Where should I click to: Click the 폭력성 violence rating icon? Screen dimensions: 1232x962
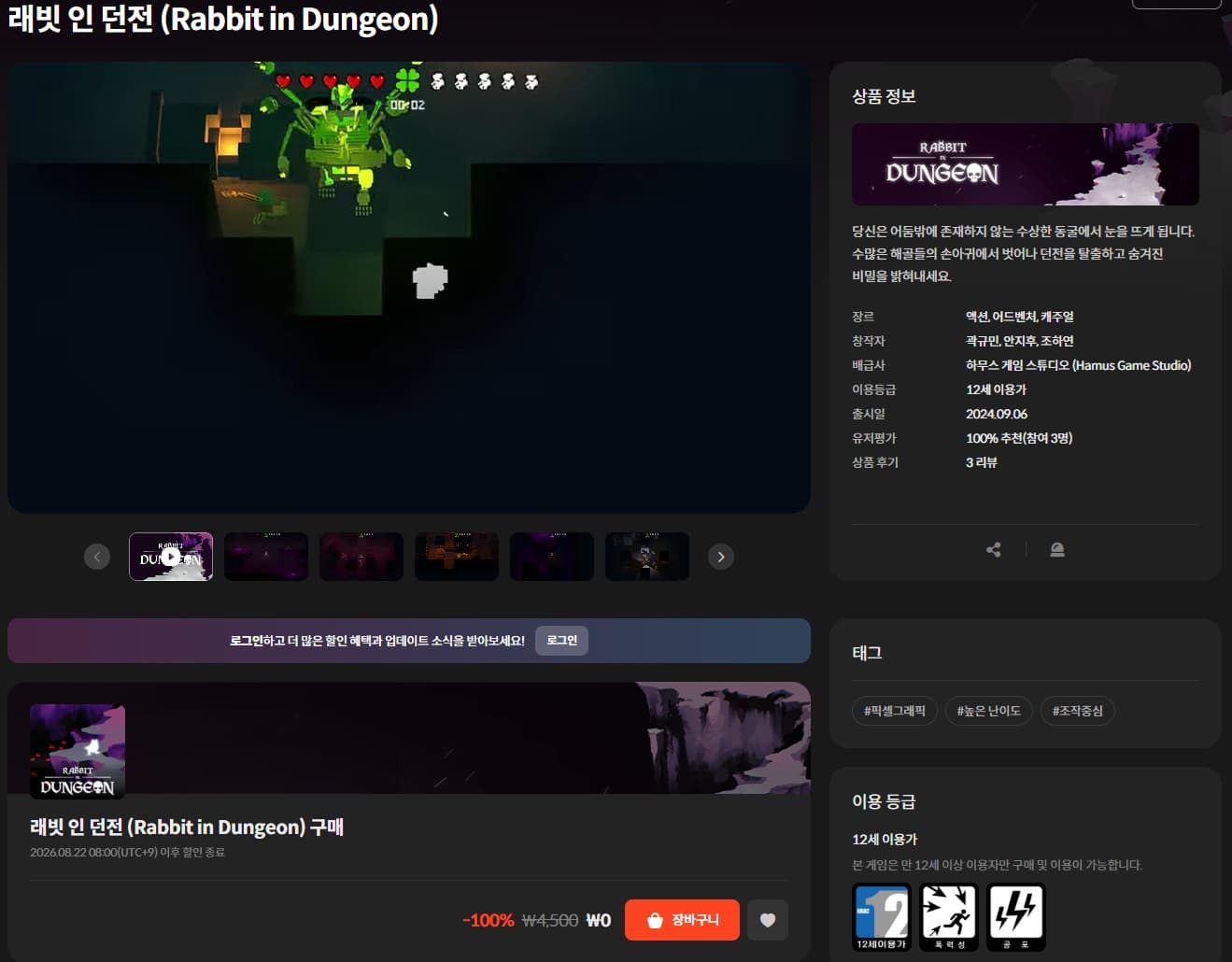[x=949, y=917]
